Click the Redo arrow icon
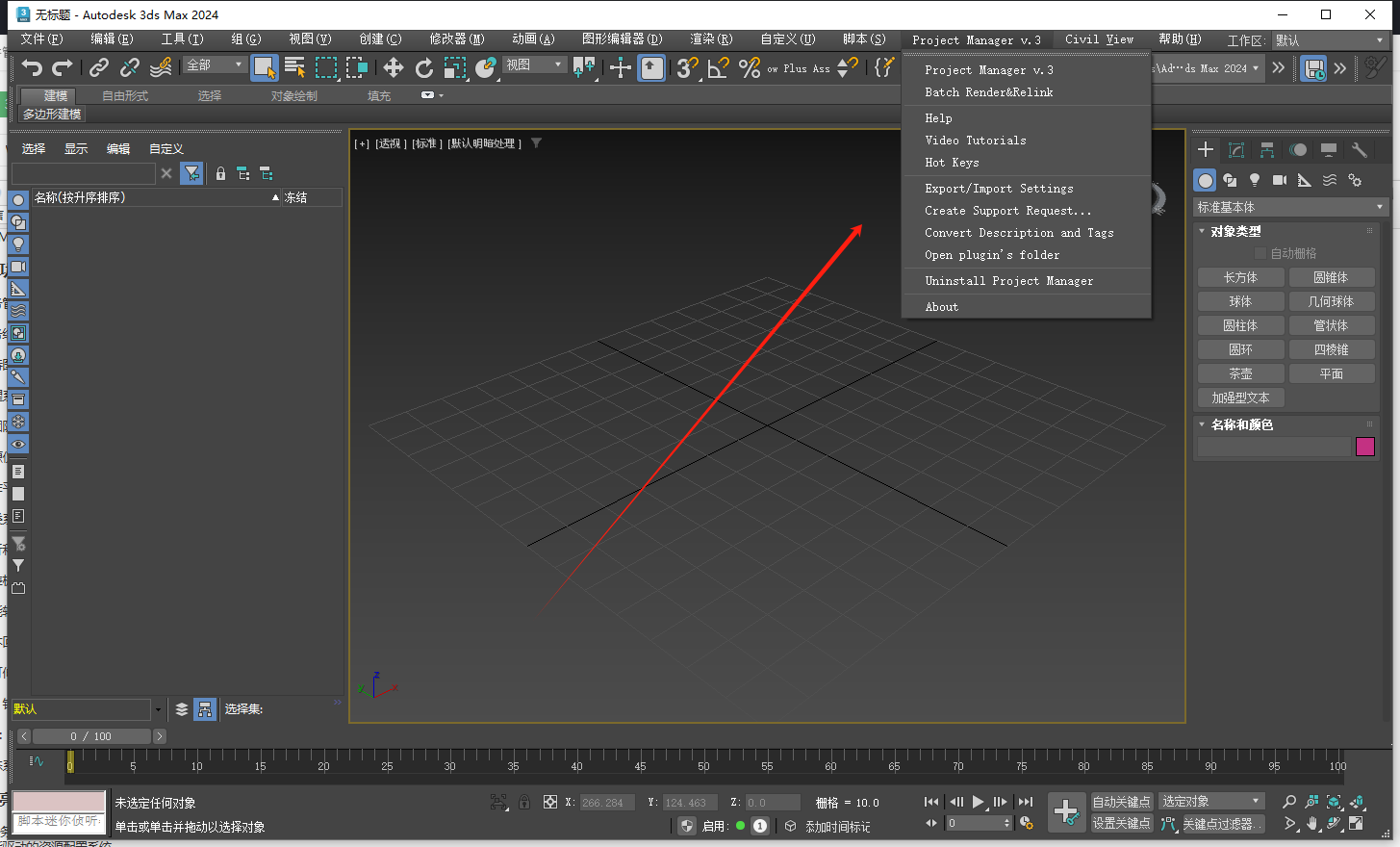Viewport: 1400px width, 847px height. (63, 67)
